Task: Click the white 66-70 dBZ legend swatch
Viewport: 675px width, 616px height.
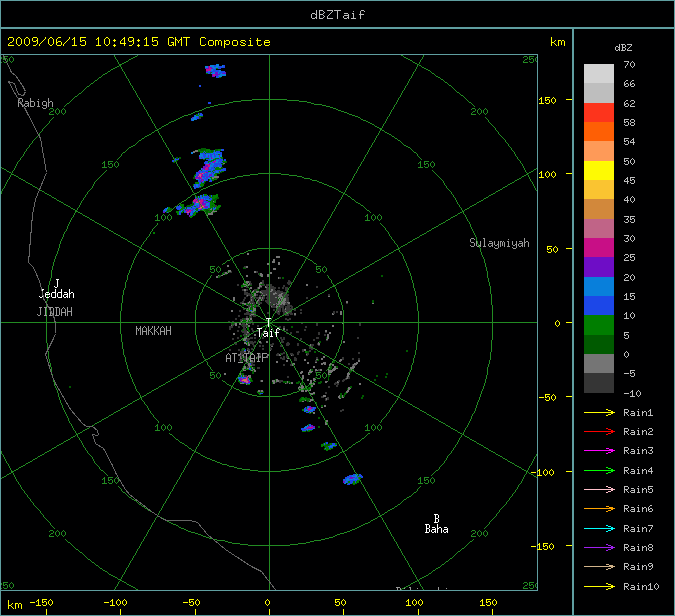Action: click(599, 74)
